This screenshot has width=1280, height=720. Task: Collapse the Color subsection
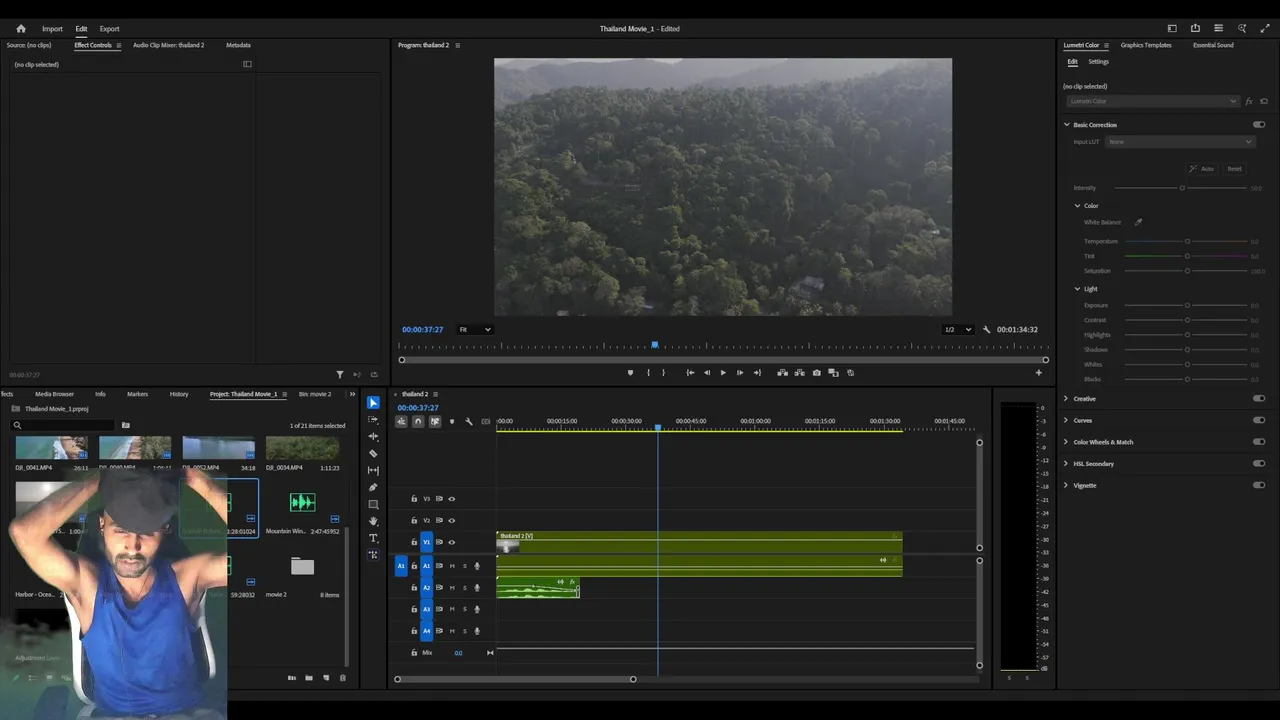[1077, 206]
